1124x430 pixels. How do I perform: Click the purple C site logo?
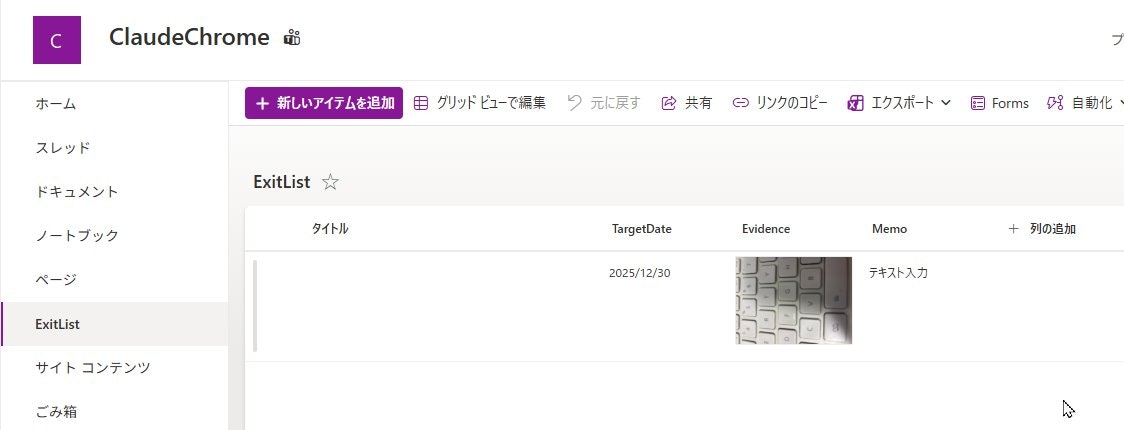[57, 40]
